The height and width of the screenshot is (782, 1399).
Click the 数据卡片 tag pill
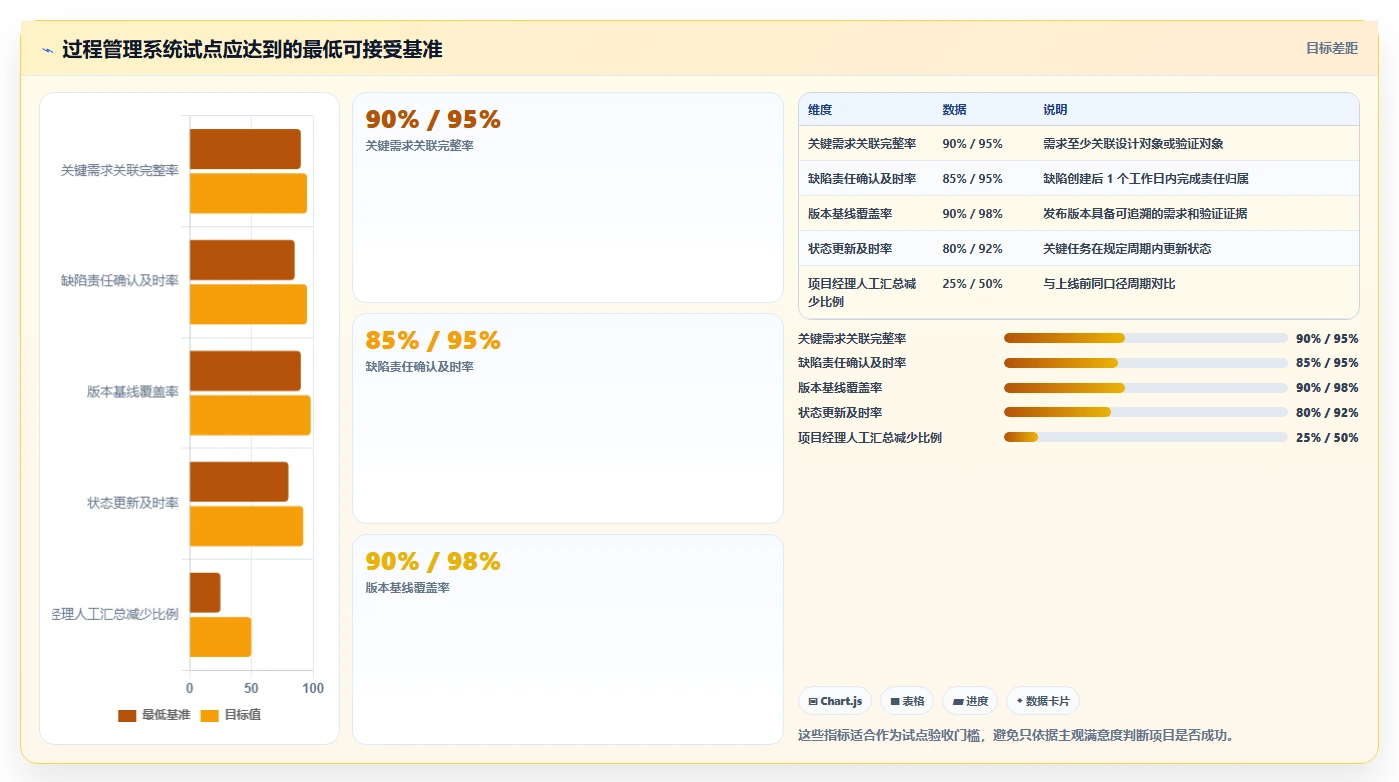tap(1043, 701)
